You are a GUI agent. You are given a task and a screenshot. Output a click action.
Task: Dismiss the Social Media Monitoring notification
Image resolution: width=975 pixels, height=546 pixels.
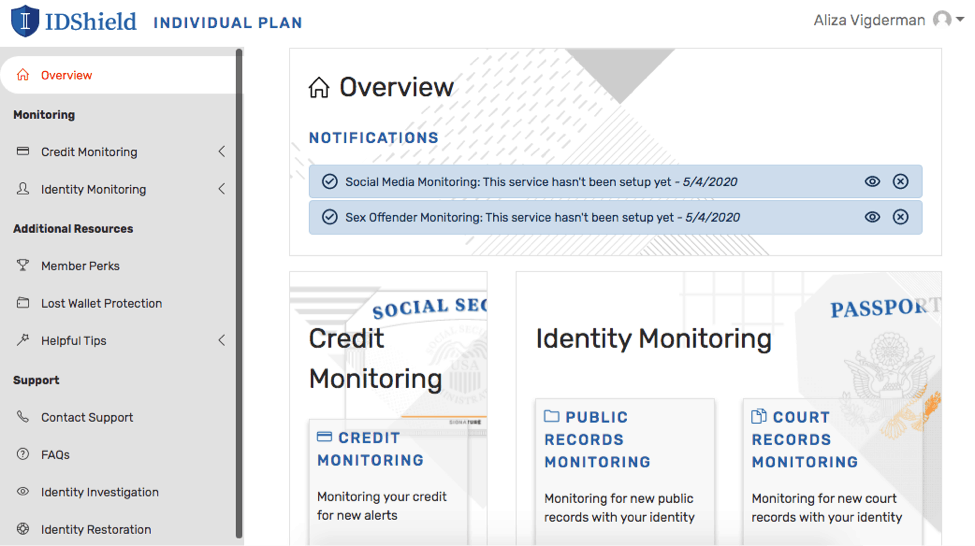[x=900, y=182]
